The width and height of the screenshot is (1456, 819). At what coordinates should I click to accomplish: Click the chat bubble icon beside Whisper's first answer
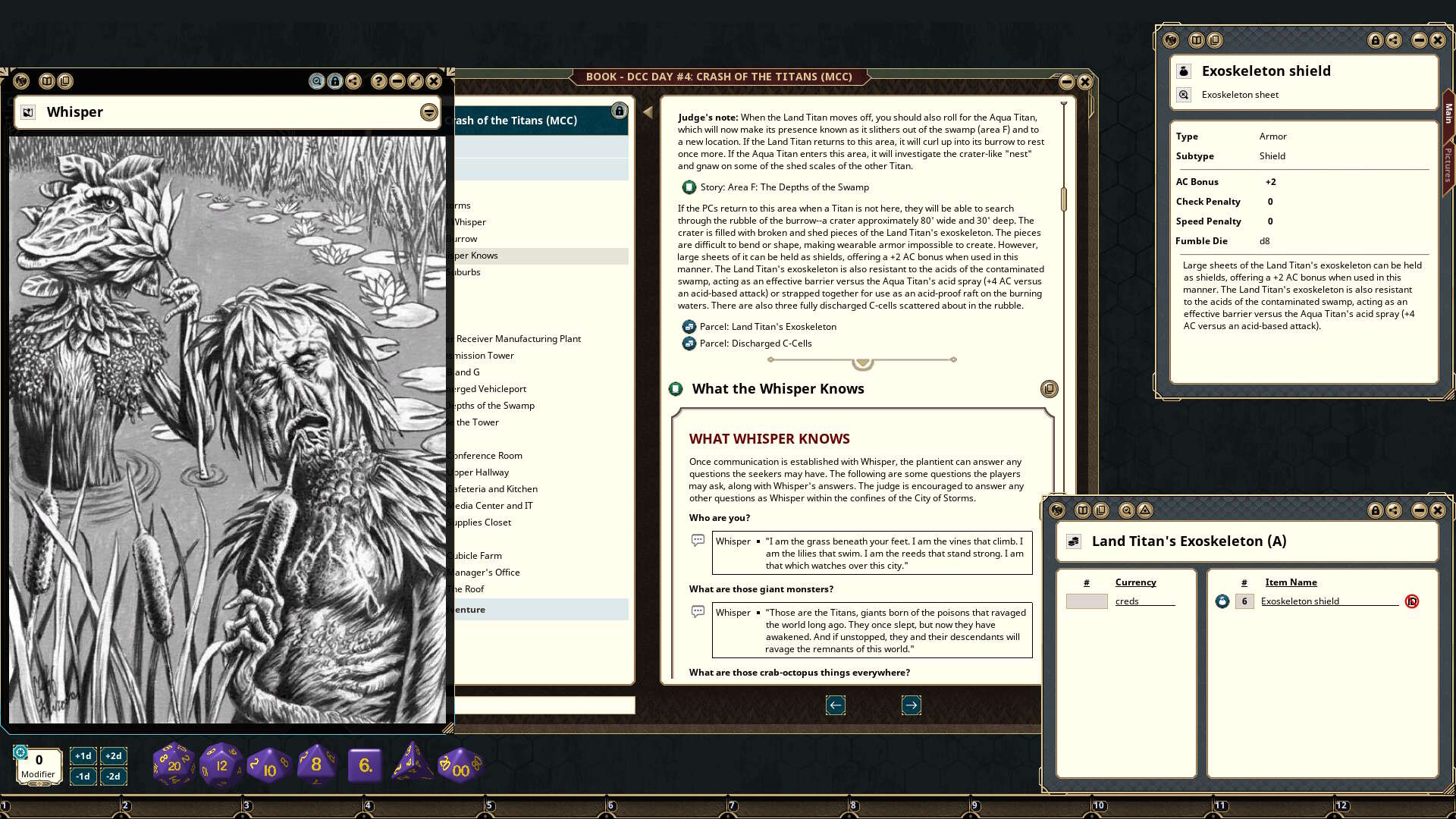[697, 541]
